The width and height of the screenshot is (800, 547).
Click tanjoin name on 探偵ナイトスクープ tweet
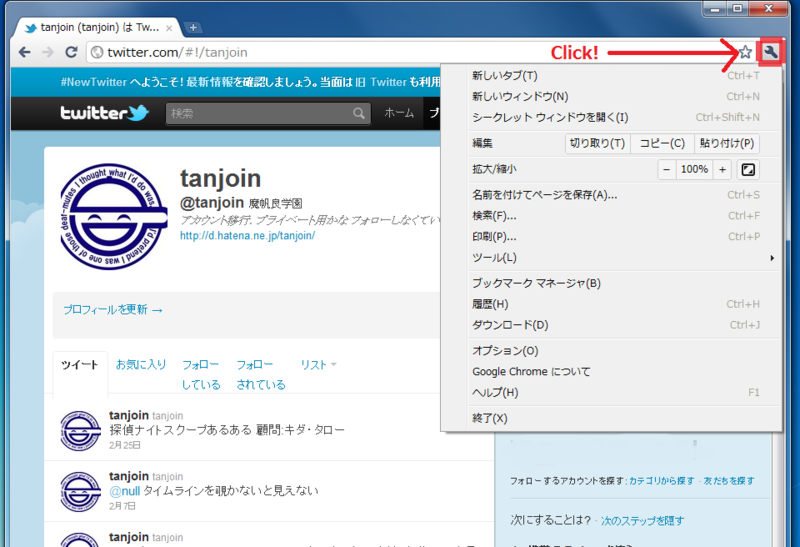pos(129,415)
